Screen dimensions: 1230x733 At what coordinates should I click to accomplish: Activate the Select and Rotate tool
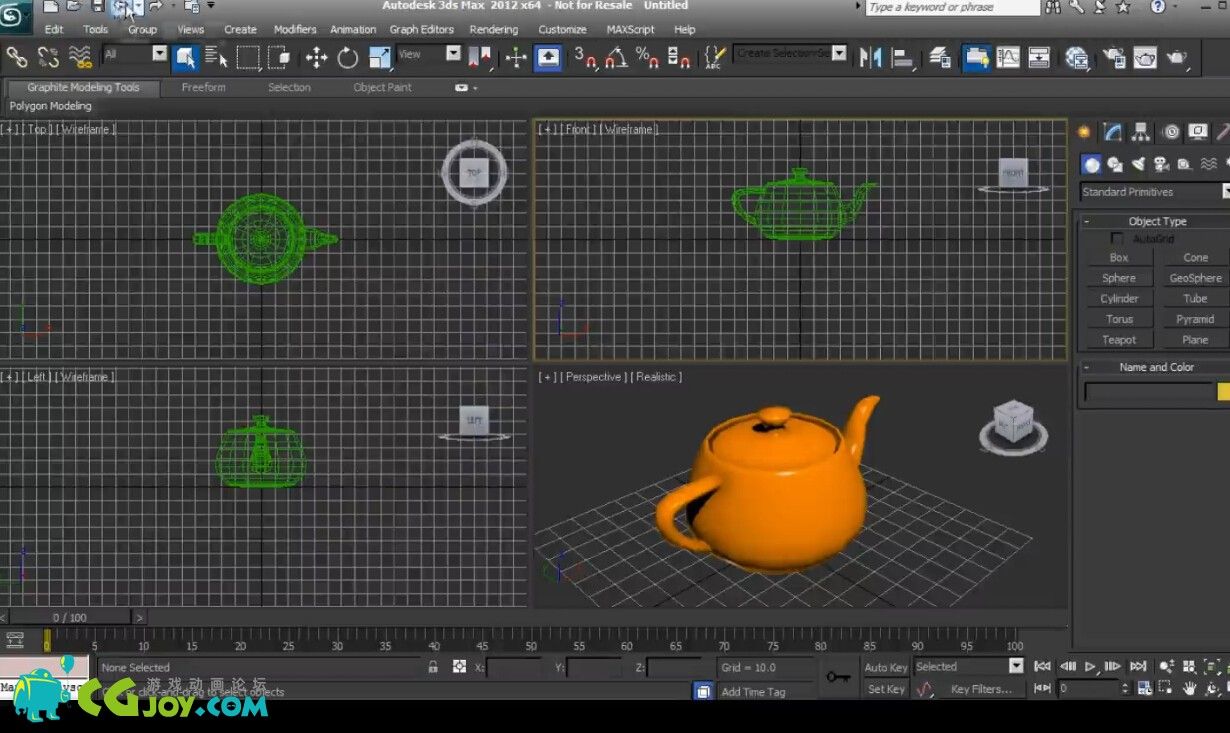[x=348, y=57]
